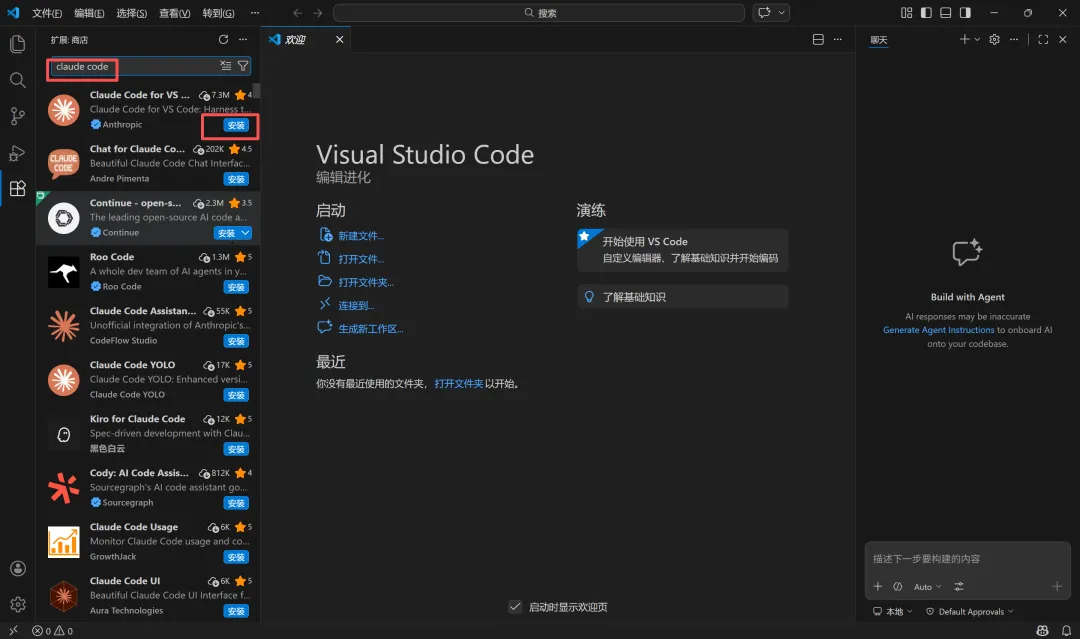Maximize the chat panel
This screenshot has width=1080, height=639.
point(1043,40)
